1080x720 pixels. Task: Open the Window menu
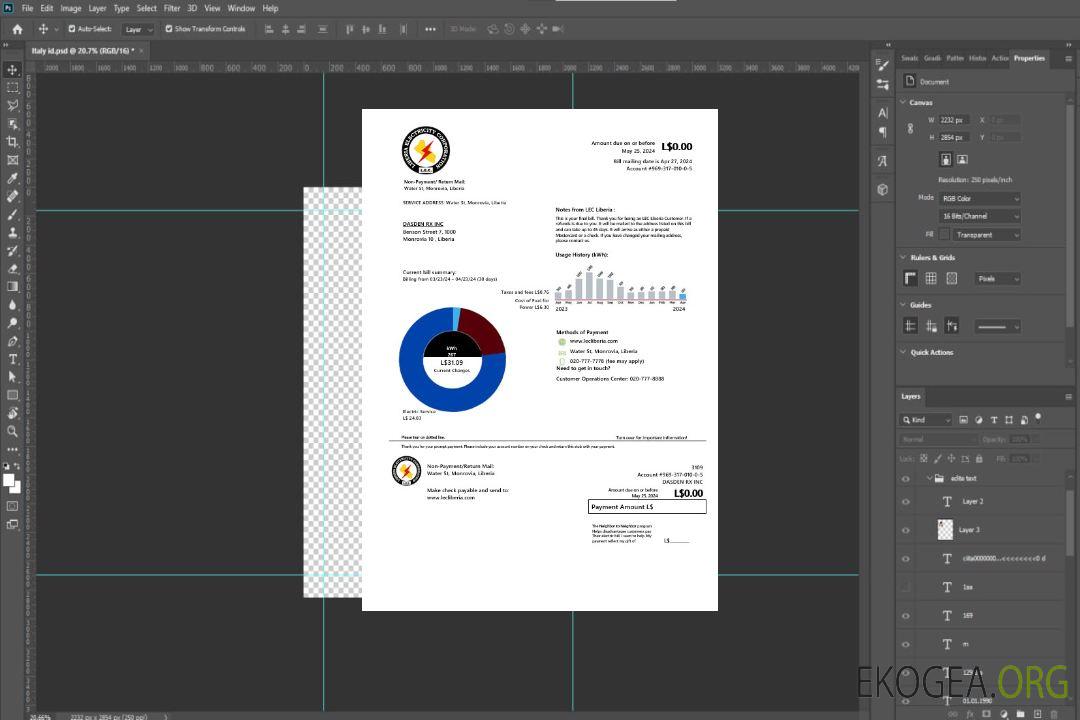241,8
